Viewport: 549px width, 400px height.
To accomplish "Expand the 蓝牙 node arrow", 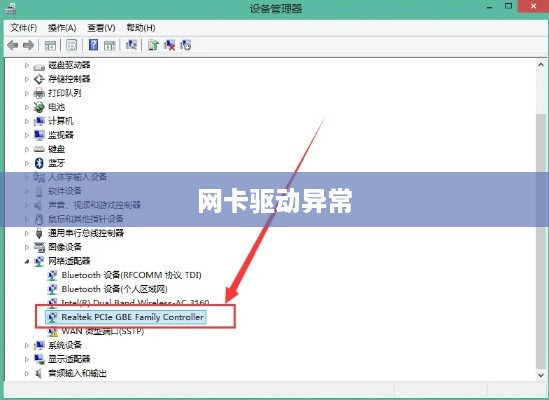I will click(x=27, y=163).
